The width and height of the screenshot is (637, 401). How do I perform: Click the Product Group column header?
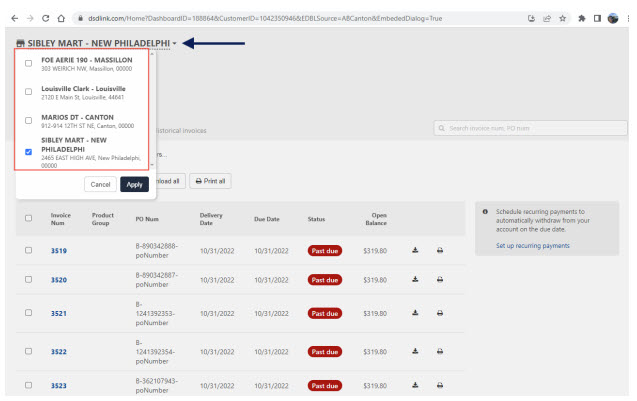coord(102,219)
